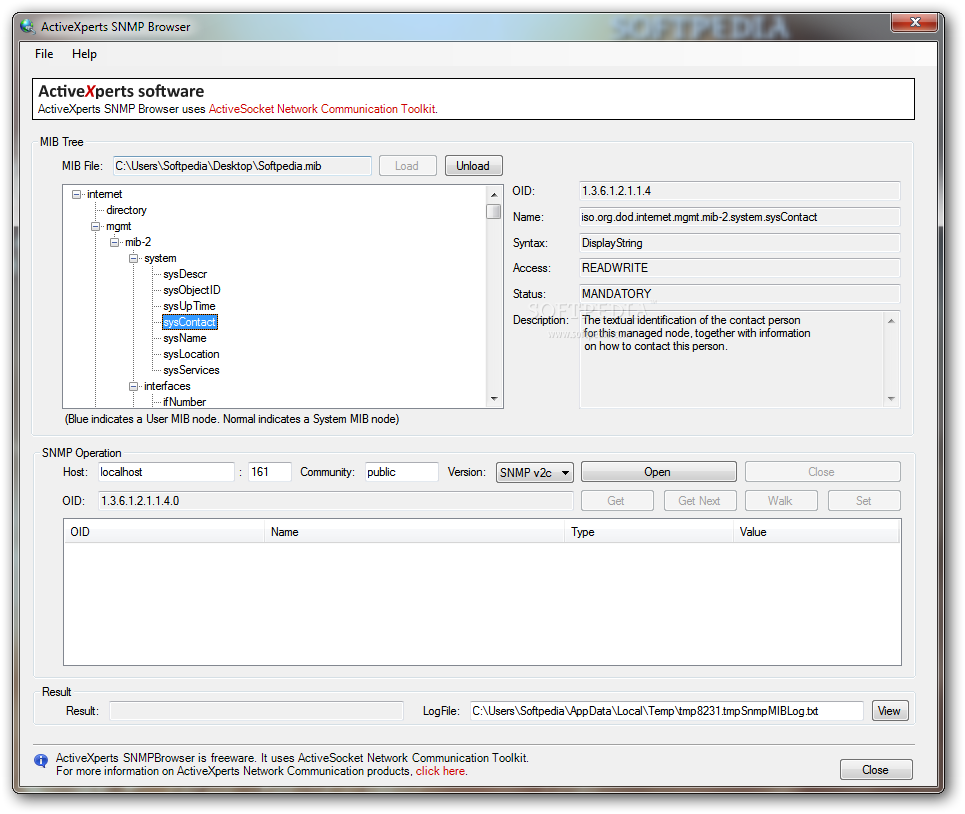Select sysUpTime in the MIB tree
The height and width of the screenshot is (814, 965).
click(x=189, y=306)
